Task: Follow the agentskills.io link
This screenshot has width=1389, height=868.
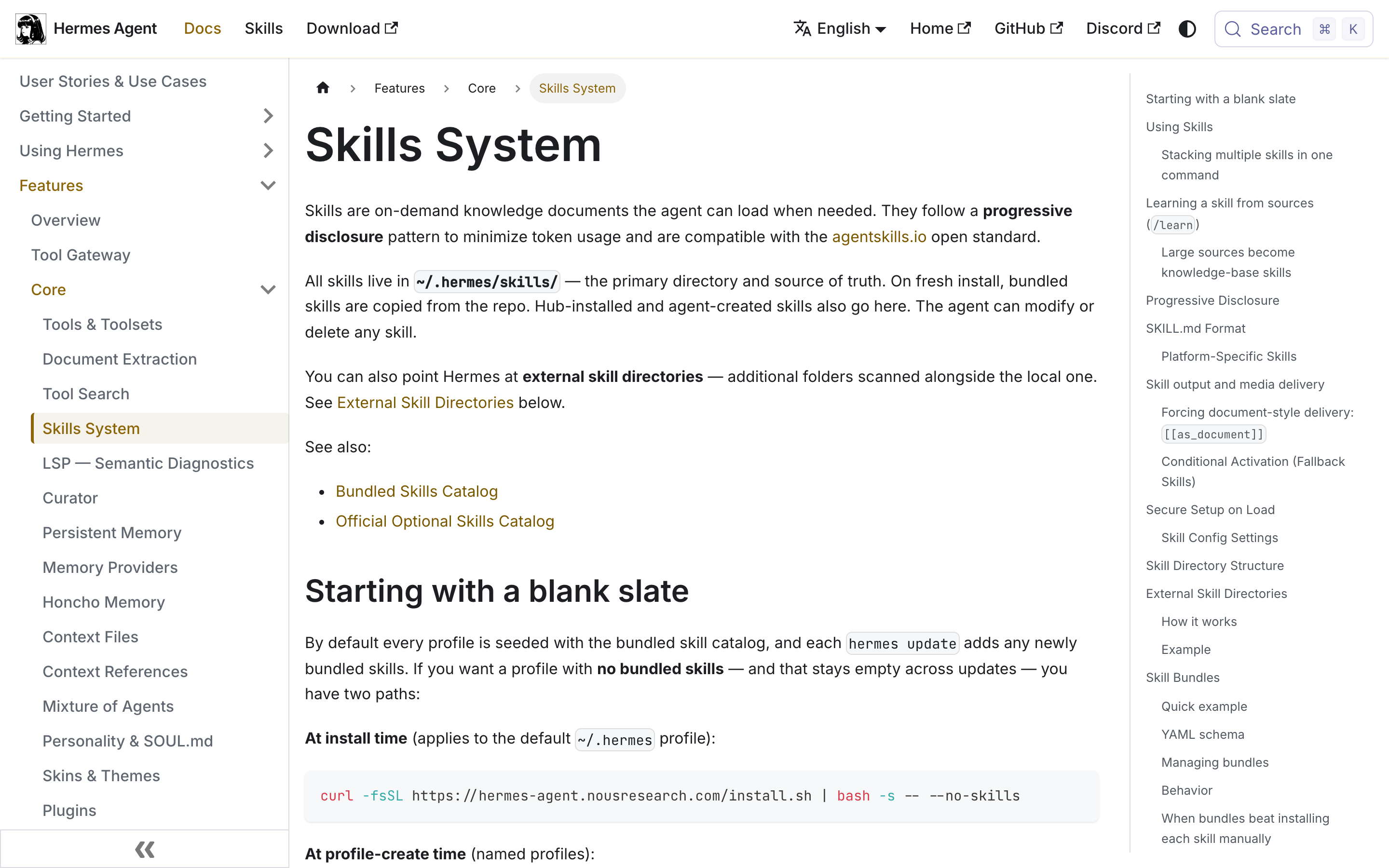Action: (x=879, y=236)
